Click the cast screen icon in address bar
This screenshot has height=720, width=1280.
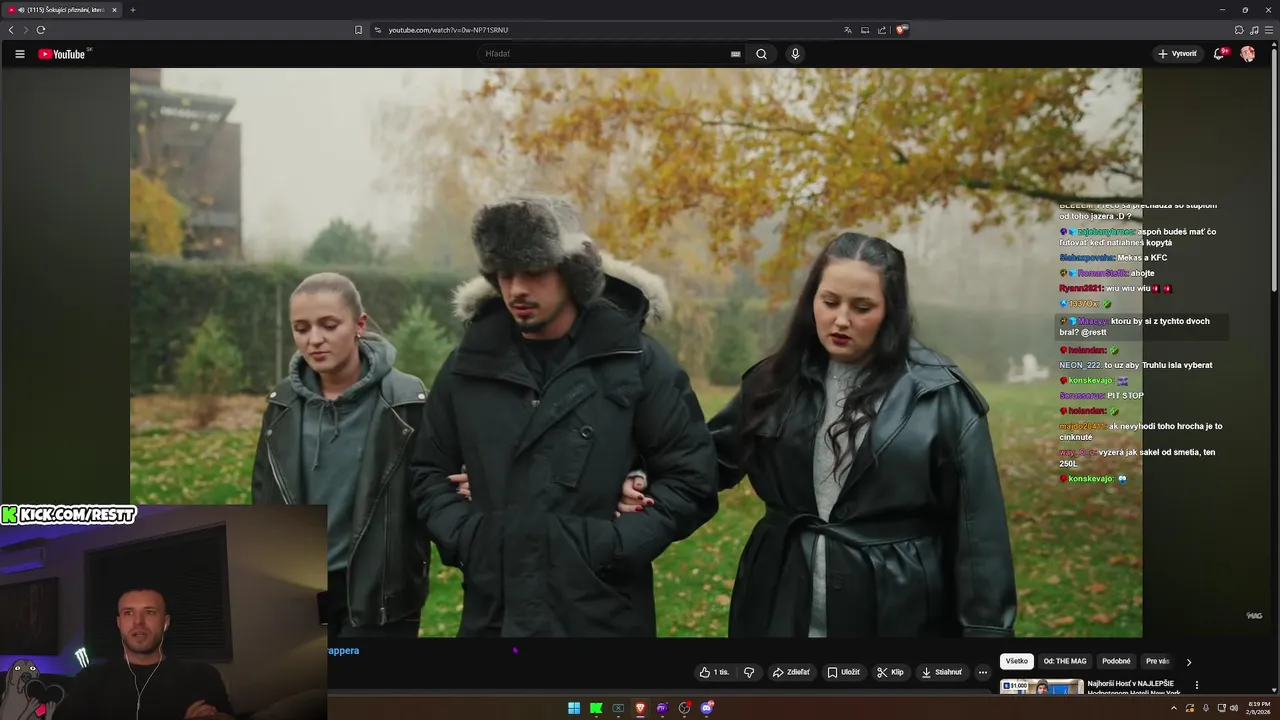pos(865,30)
